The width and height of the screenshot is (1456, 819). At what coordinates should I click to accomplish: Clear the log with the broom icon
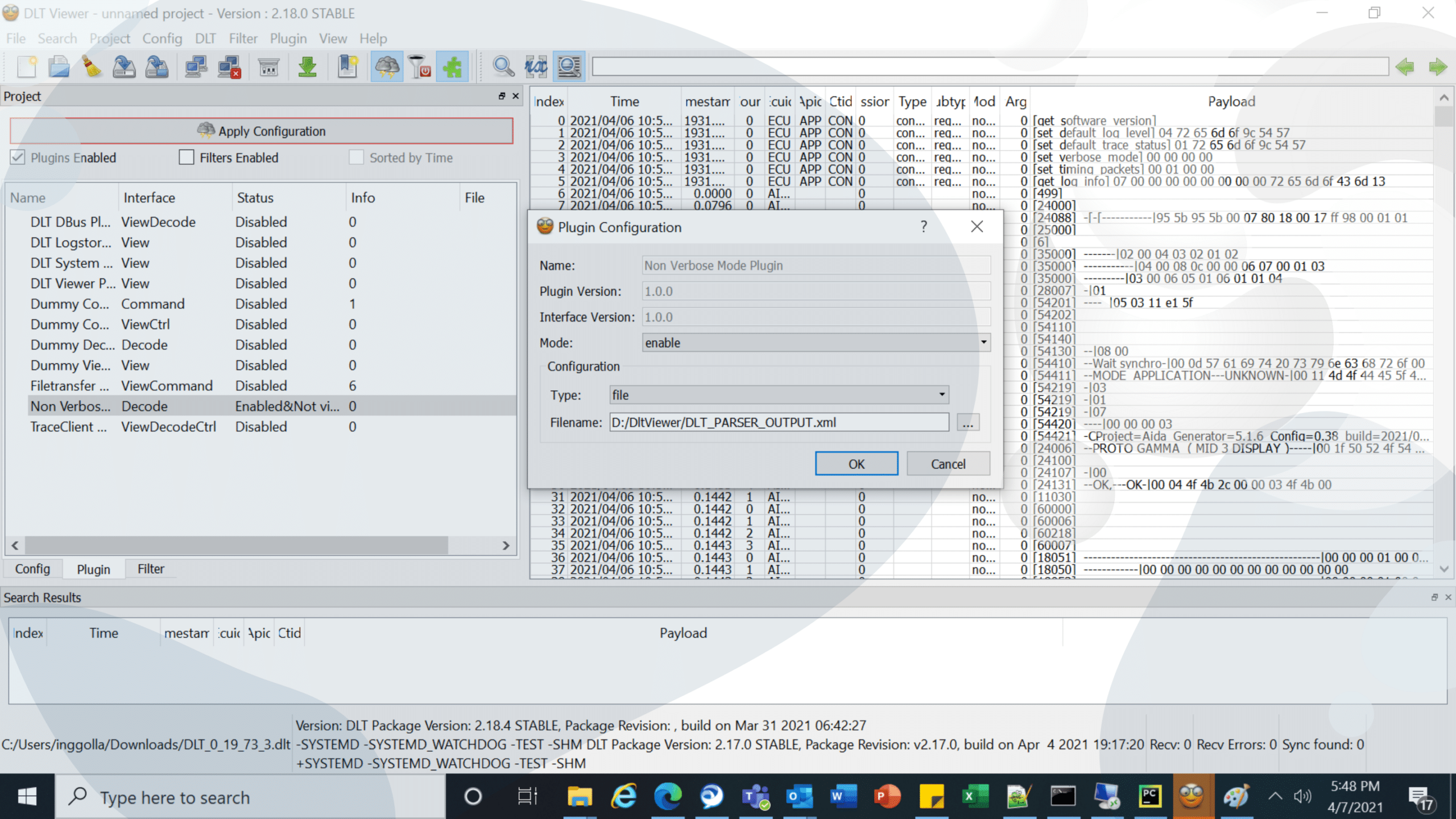(x=91, y=67)
